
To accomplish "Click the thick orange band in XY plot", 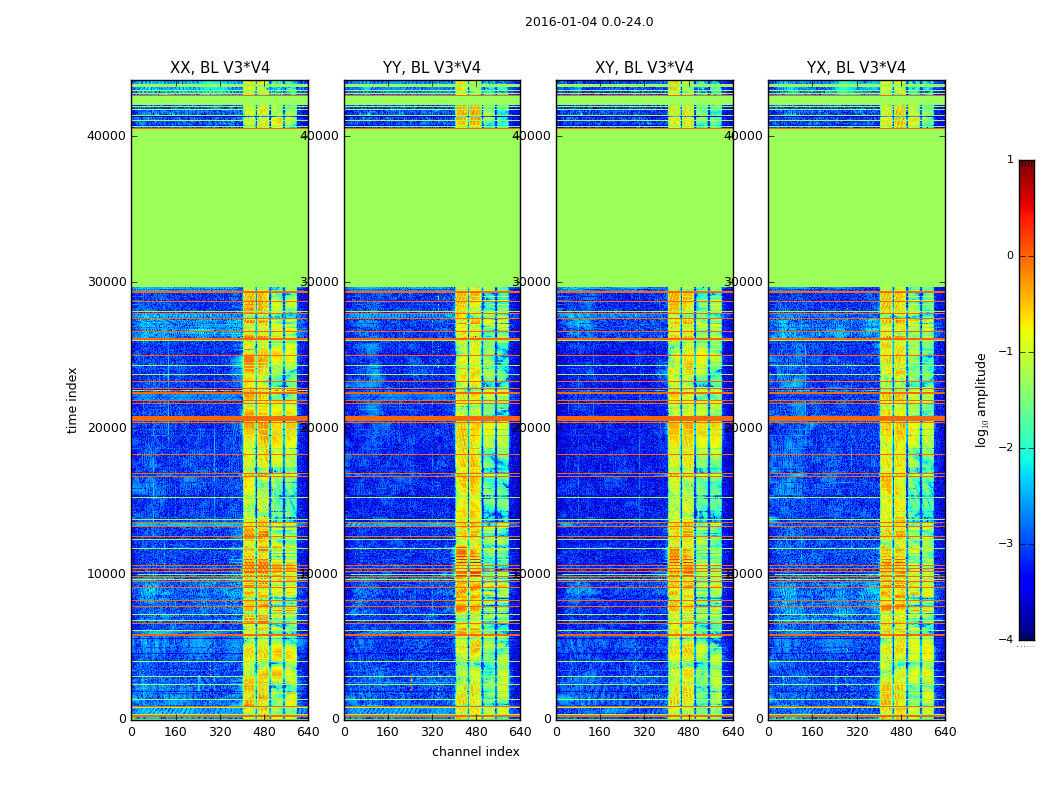I will coord(644,419).
